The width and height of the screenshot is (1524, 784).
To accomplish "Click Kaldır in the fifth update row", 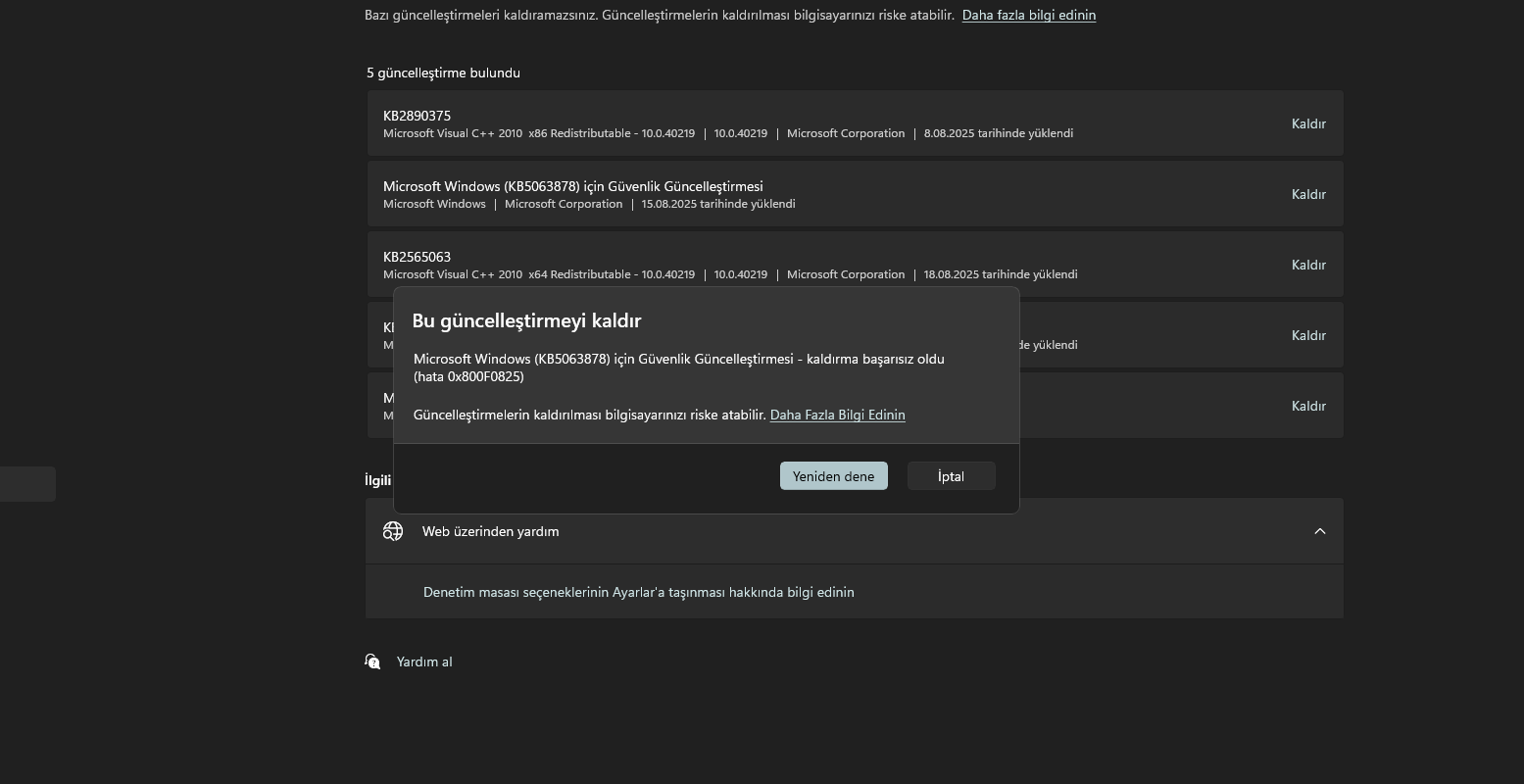I will [1308, 406].
